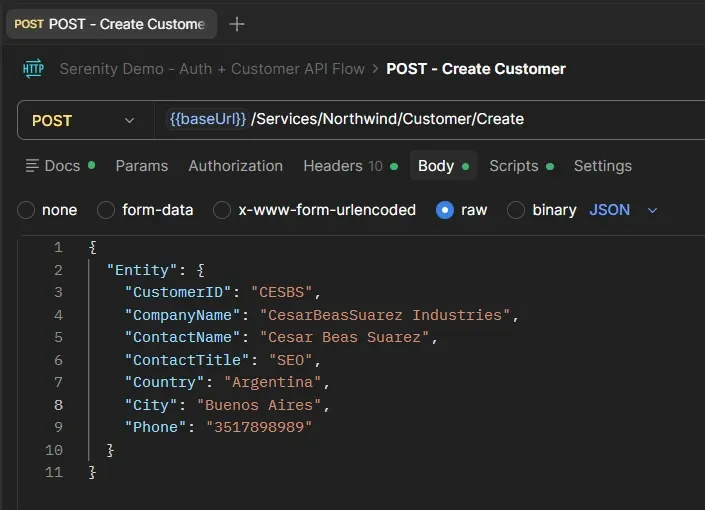Click the "Phone" key name
This screenshot has height=510, width=705.
tap(156, 427)
